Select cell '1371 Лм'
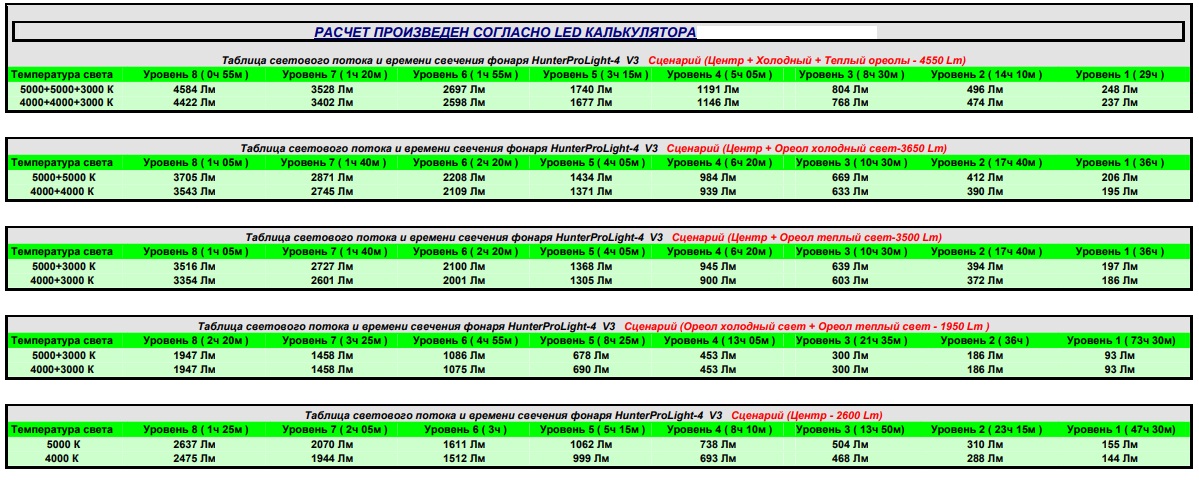Image resolution: width=1199 pixels, height=482 pixels. coord(596,190)
